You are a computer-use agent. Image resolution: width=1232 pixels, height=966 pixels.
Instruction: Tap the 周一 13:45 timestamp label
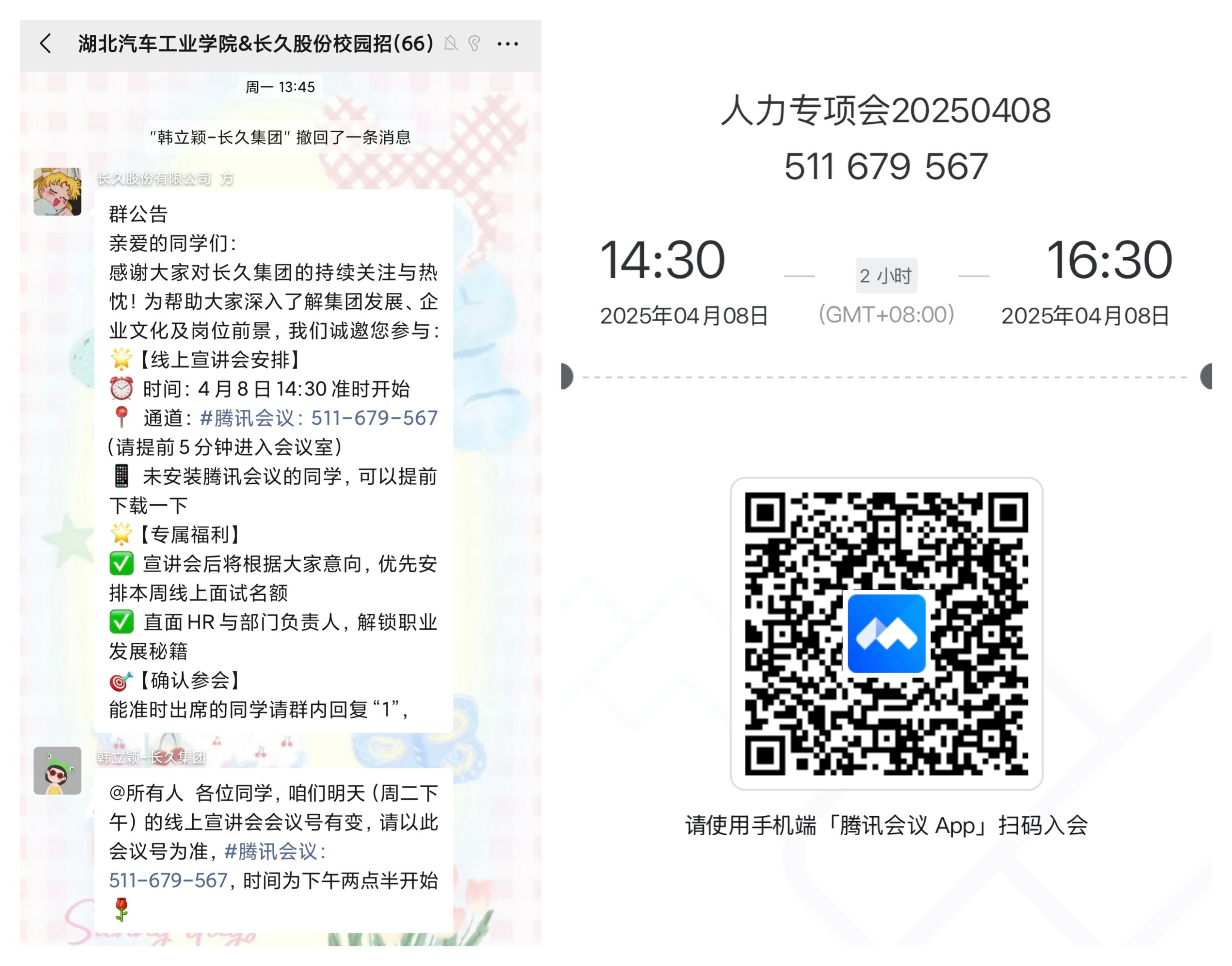[x=280, y=87]
